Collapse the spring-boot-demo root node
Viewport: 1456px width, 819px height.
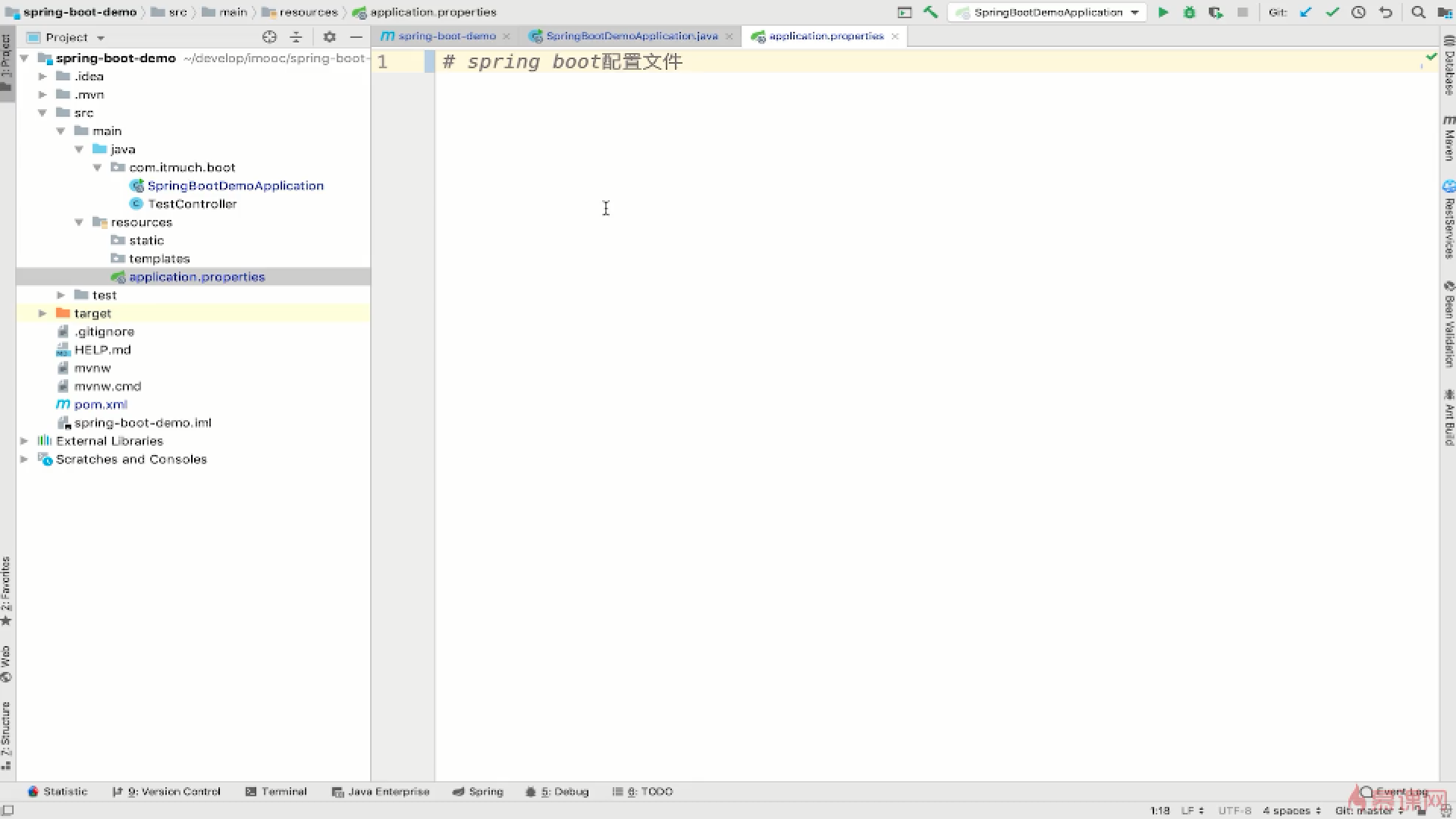pos(24,58)
